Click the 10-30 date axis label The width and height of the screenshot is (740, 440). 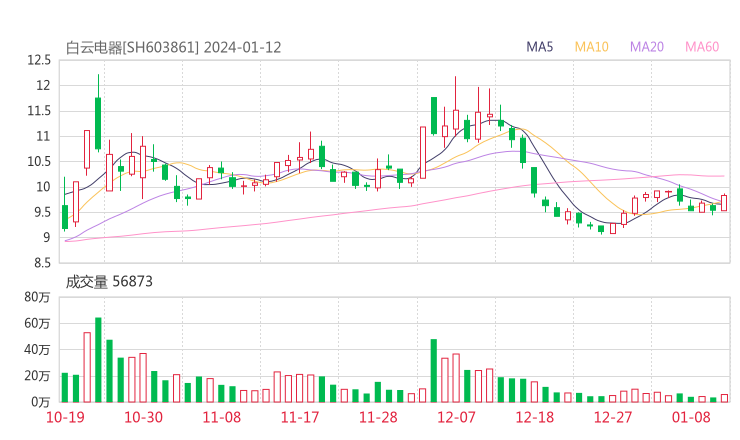click(x=143, y=417)
